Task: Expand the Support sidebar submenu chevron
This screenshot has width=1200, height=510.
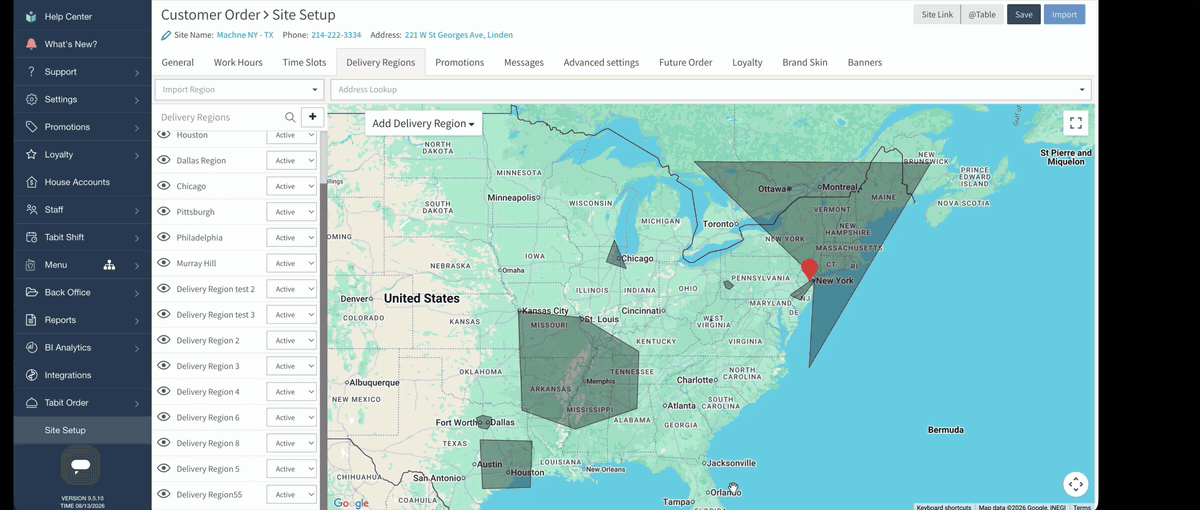Action: (x=137, y=72)
